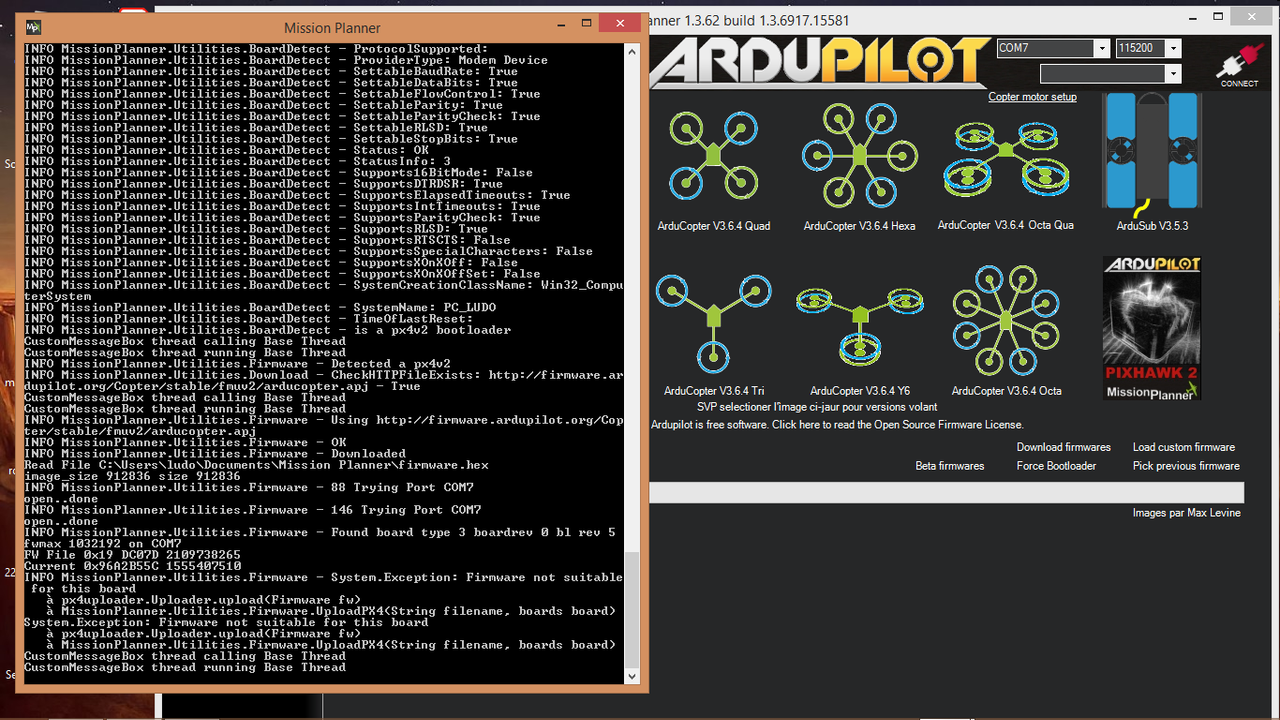Select the ArduCopter V3.6.4 Hexa frame icon
Image resolution: width=1280 pixels, height=720 pixels.
(859, 155)
